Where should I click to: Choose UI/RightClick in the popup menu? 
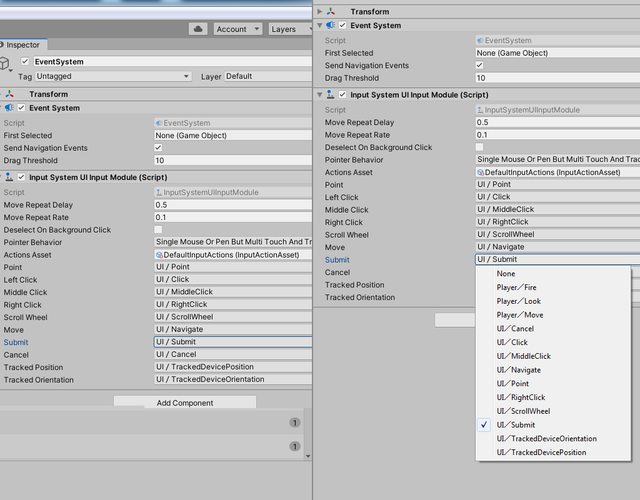click(x=553, y=398)
